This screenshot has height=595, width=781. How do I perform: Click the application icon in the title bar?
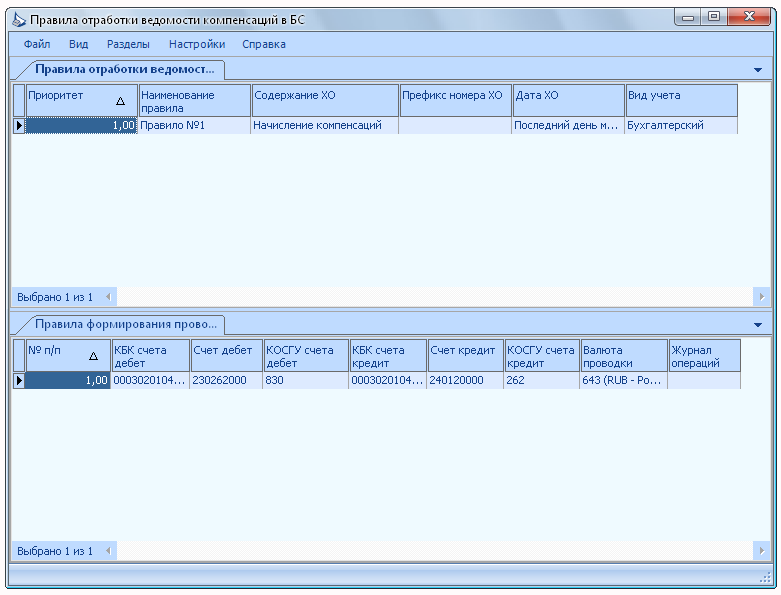coord(19,20)
